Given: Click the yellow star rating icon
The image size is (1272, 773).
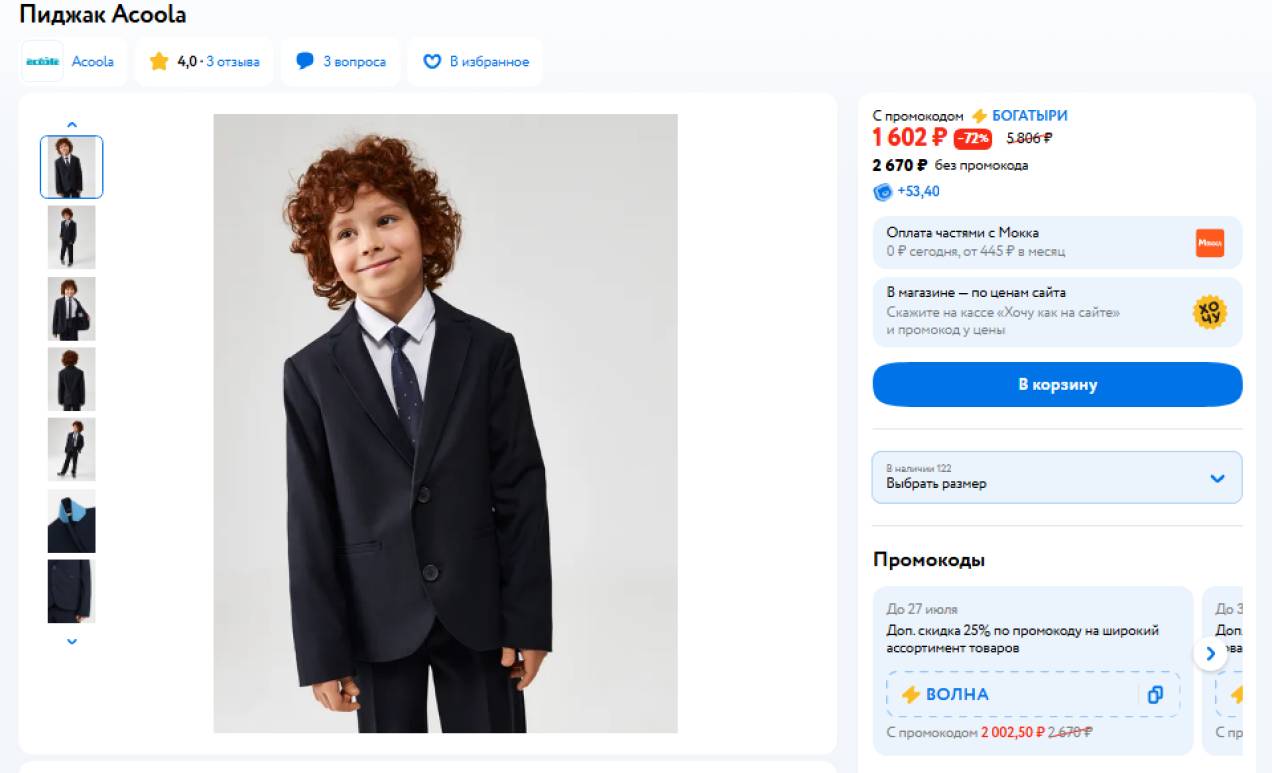Looking at the screenshot, I should click(x=159, y=62).
